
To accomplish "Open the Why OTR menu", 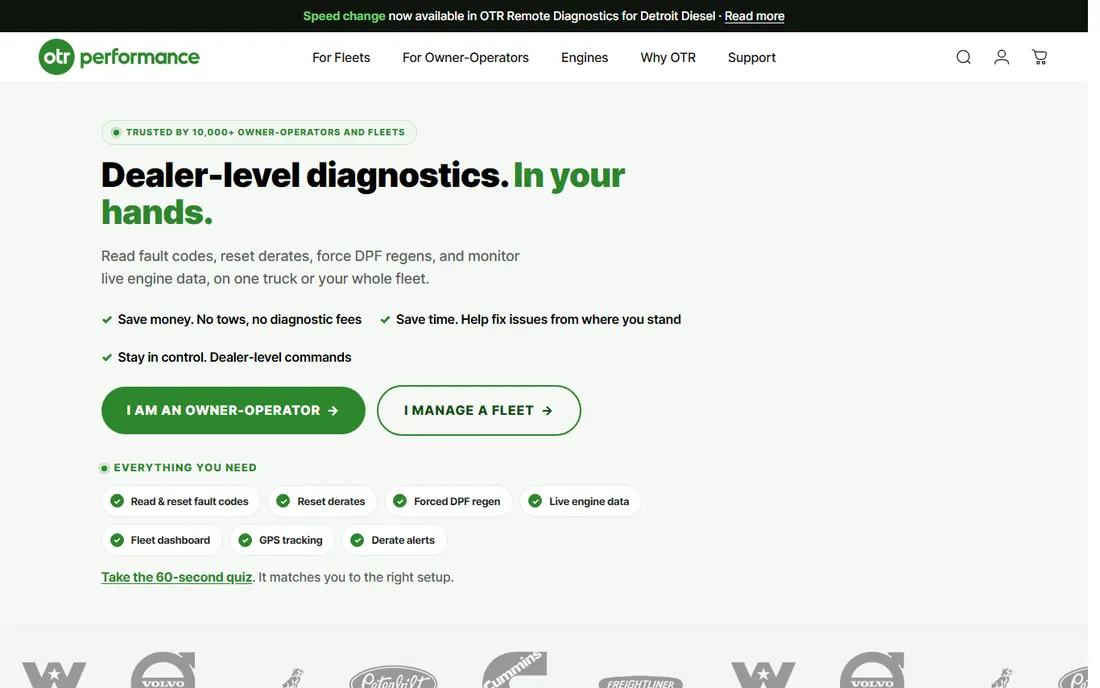I will point(668,58).
